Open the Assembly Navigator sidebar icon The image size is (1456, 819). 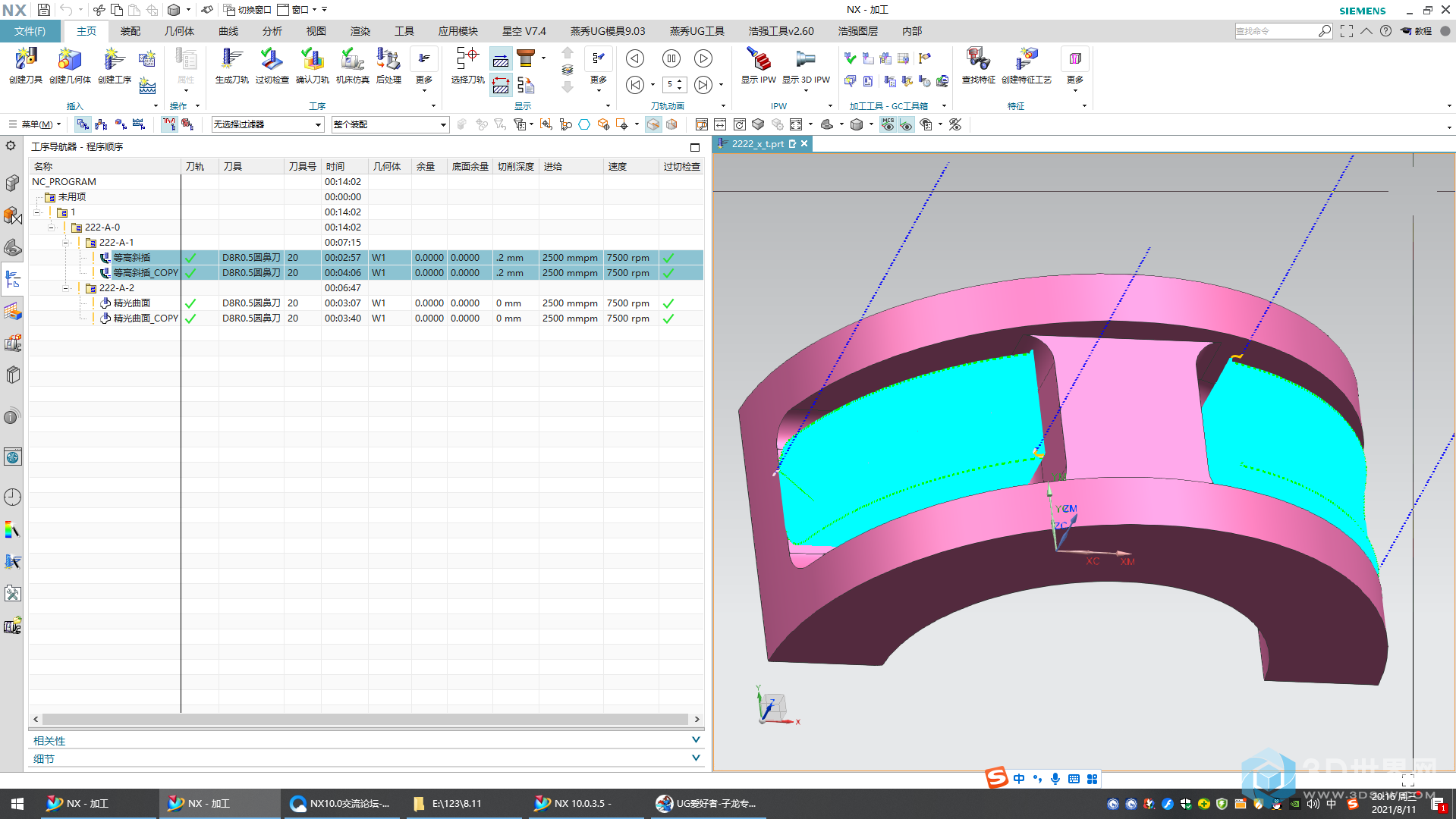12,183
